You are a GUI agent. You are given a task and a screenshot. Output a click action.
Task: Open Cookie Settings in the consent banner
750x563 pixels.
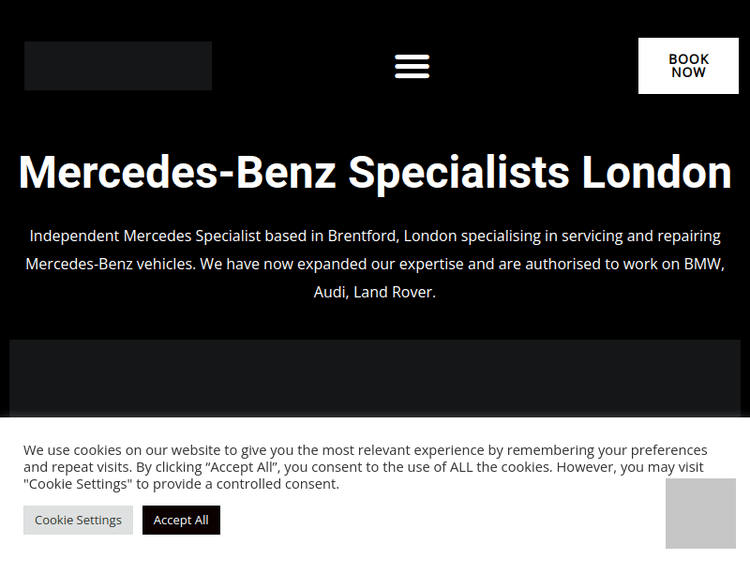pyautogui.click(x=78, y=520)
